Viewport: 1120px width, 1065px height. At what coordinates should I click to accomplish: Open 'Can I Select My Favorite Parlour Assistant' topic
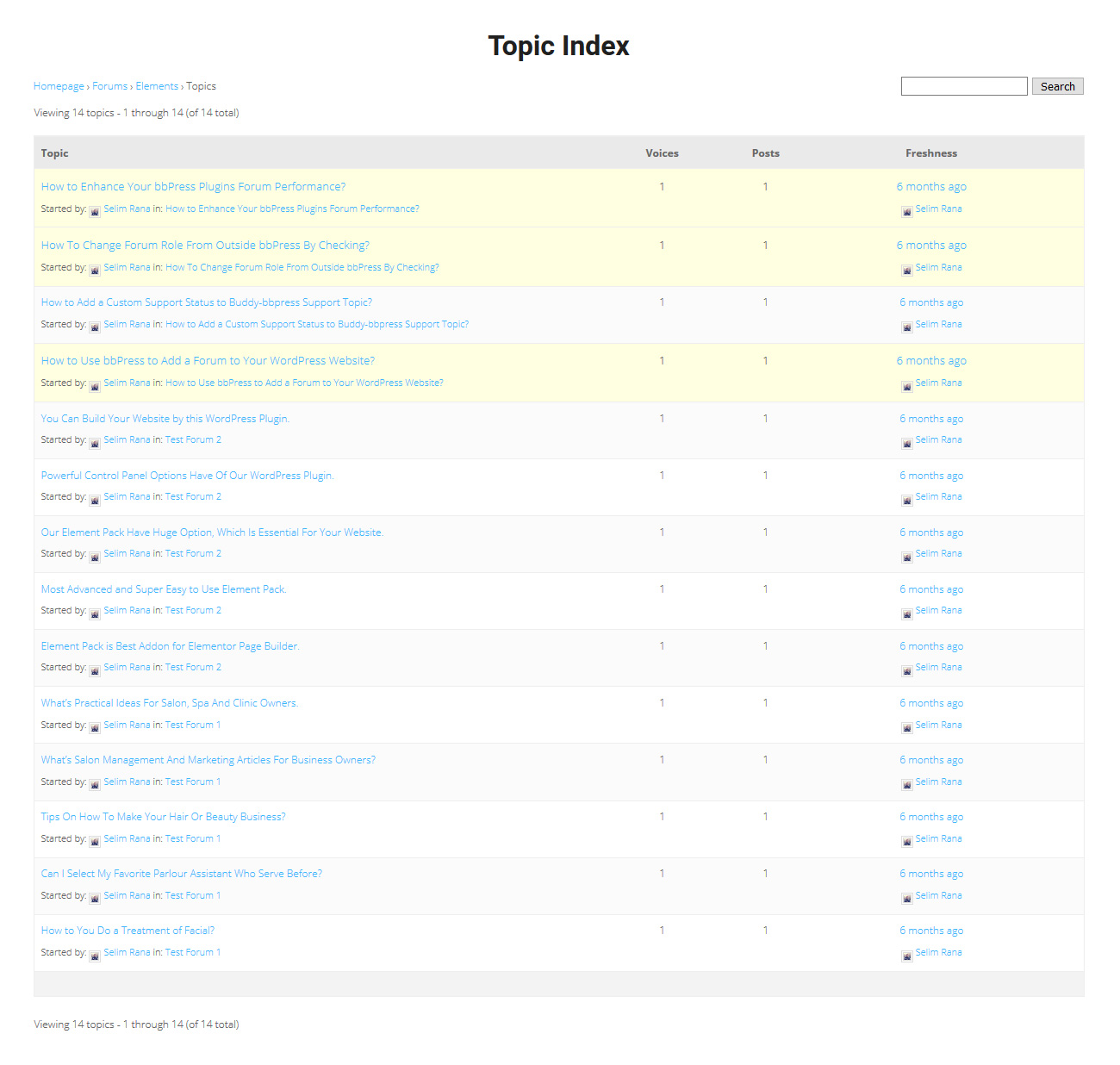(181, 874)
